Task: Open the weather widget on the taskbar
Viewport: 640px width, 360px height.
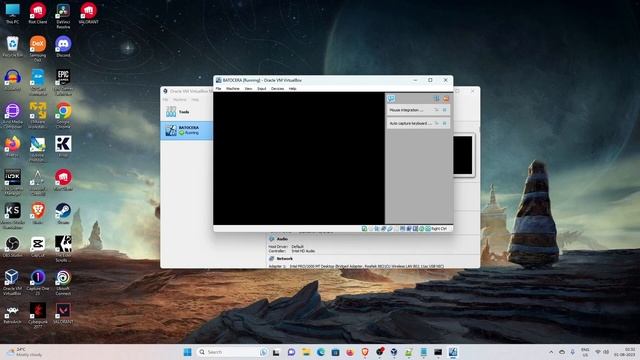Action: (25, 352)
